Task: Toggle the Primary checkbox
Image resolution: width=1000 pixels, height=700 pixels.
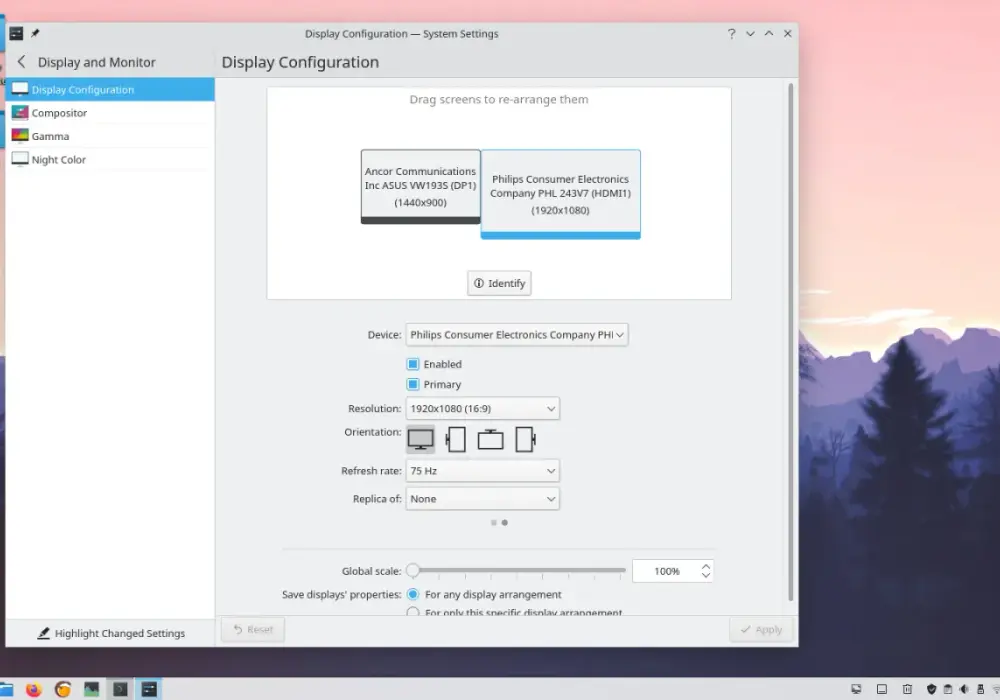Action: (413, 384)
